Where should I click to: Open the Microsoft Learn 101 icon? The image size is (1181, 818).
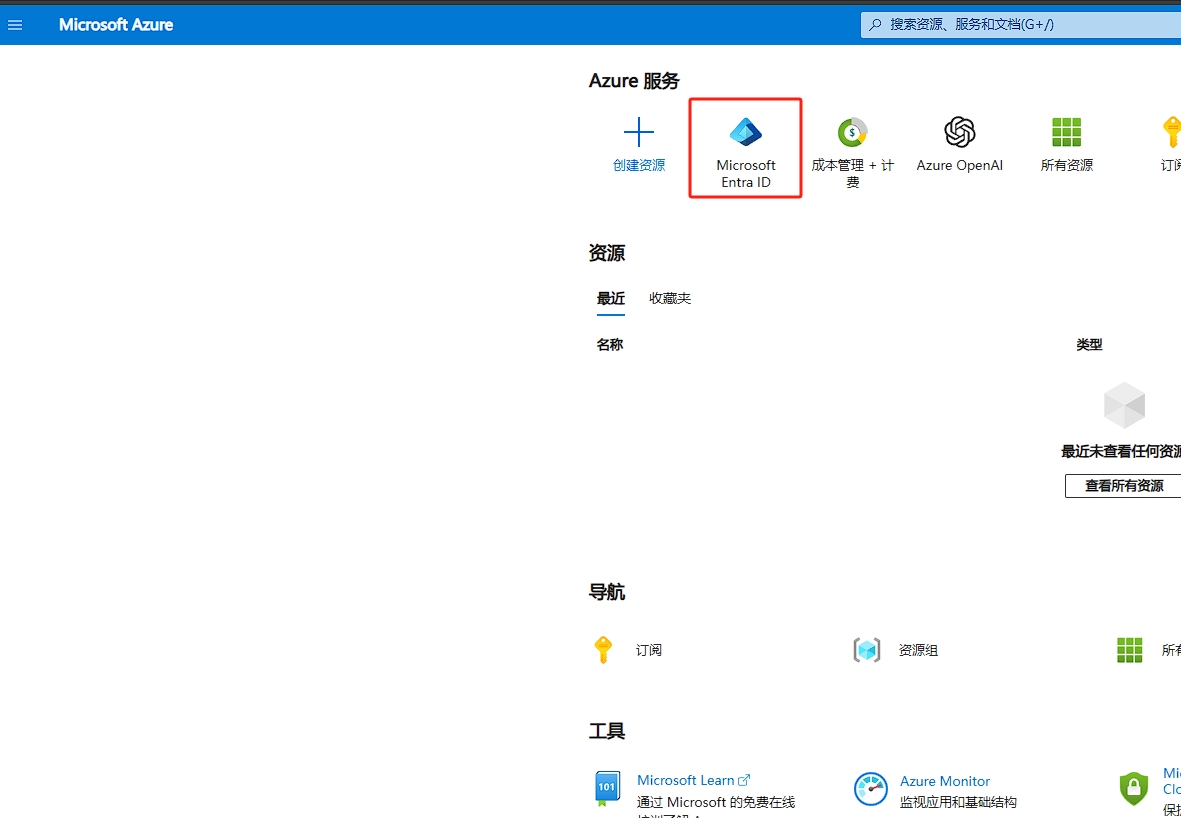pyautogui.click(x=607, y=788)
